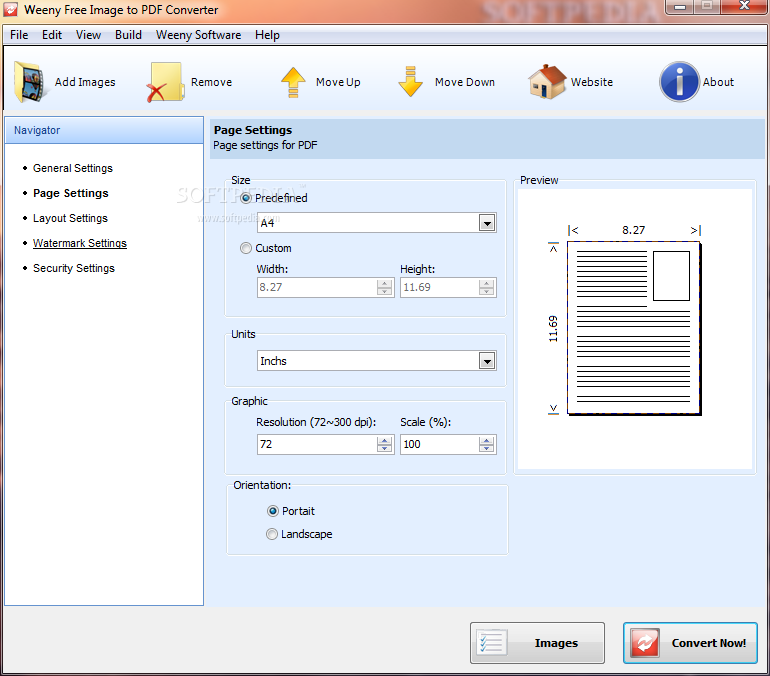The height and width of the screenshot is (676, 770).
Task: Click the Add Images label
Action: (x=85, y=82)
